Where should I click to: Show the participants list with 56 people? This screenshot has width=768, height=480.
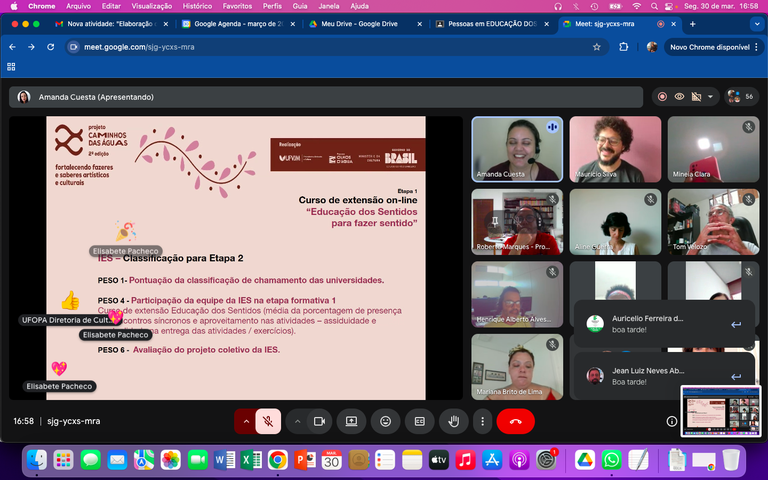740,97
